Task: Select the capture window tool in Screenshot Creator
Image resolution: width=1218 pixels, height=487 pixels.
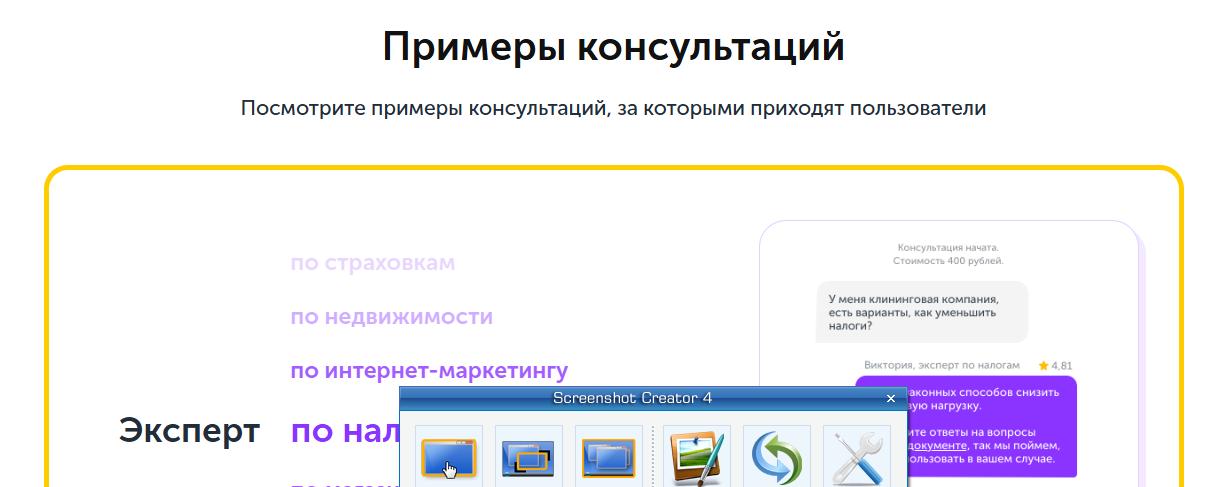Action: pos(449,457)
